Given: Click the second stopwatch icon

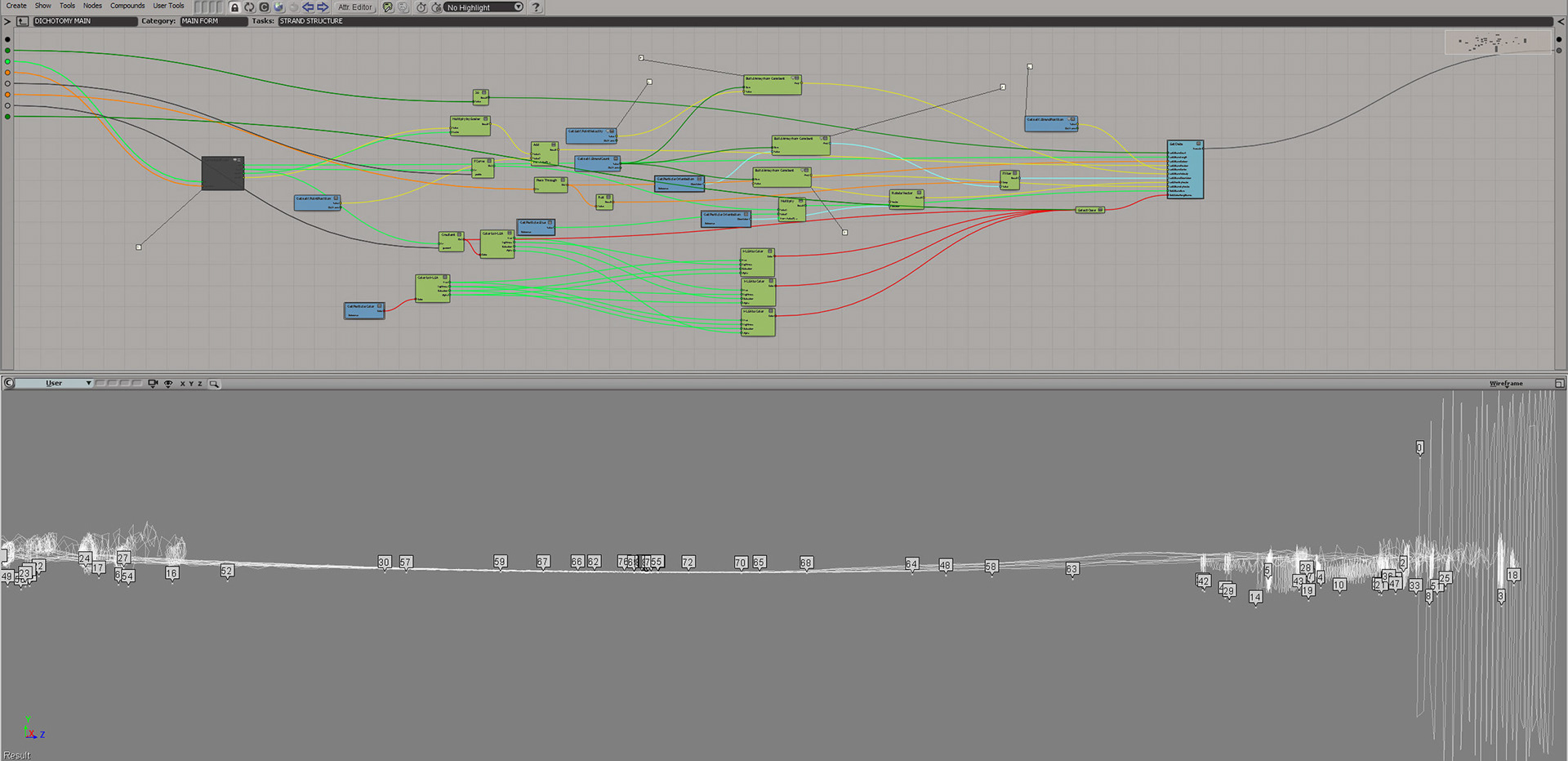Looking at the screenshot, I should point(436,7).
